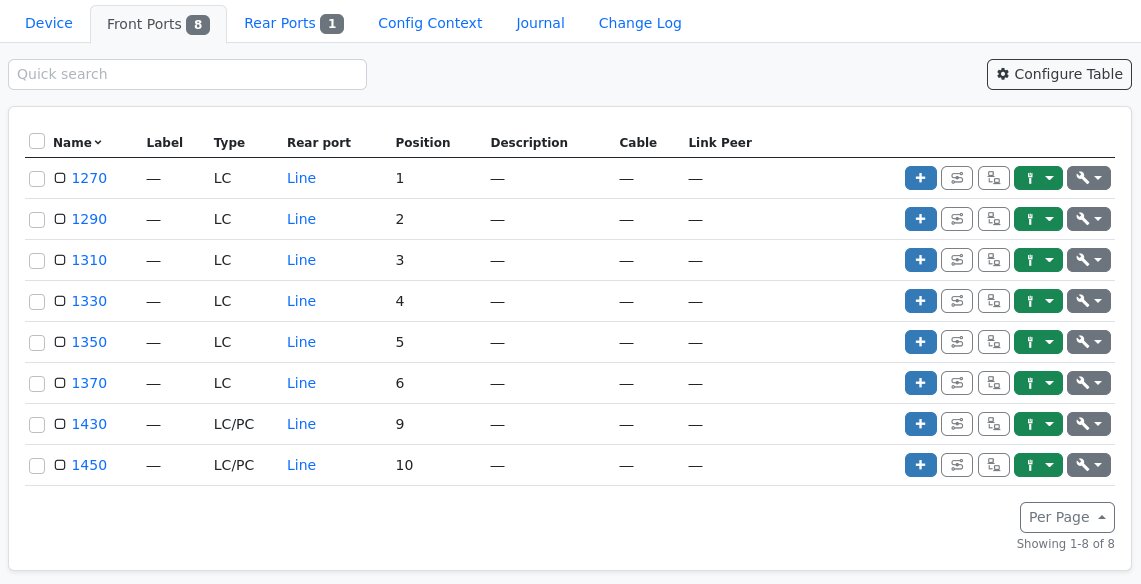Image resolution: width=1141 pixels, height=584 pixels.
Task: Open the 1430 front port link
Action: [x=89, y=424]
